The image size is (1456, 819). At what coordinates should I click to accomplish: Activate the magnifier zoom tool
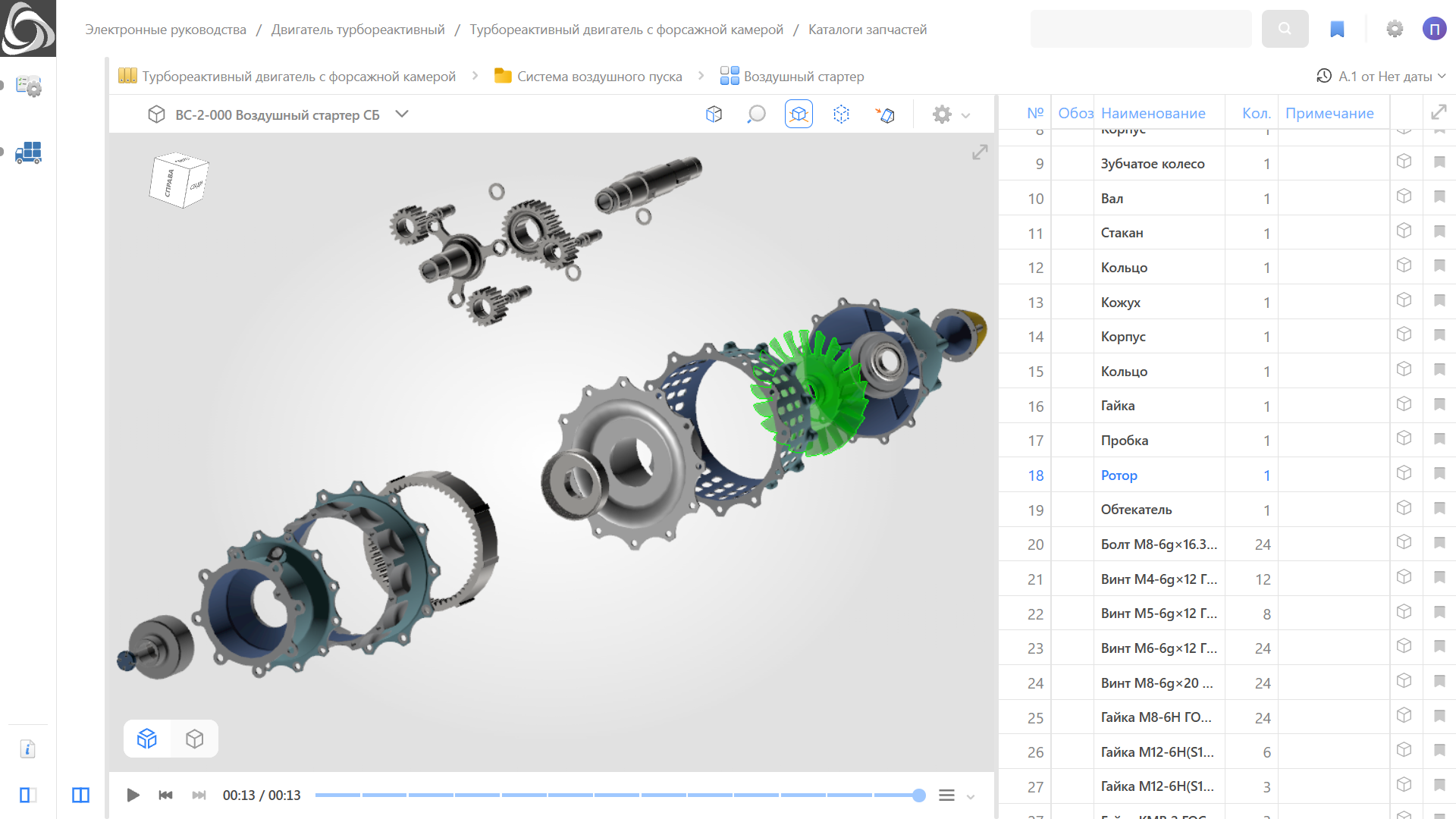point(756,114)
